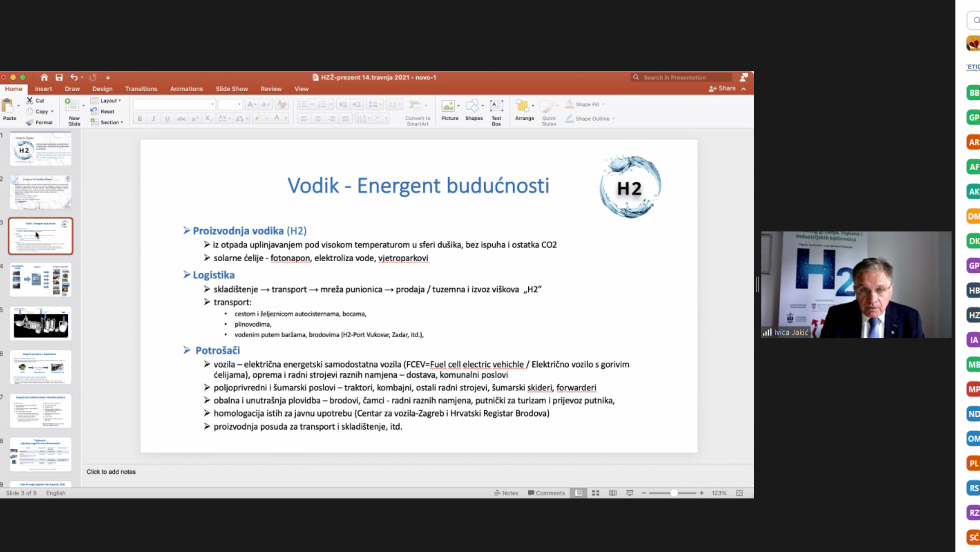Save the presentation with the disk icon
This screenshot has height=552, width=980.
click(x=59, y=78)
